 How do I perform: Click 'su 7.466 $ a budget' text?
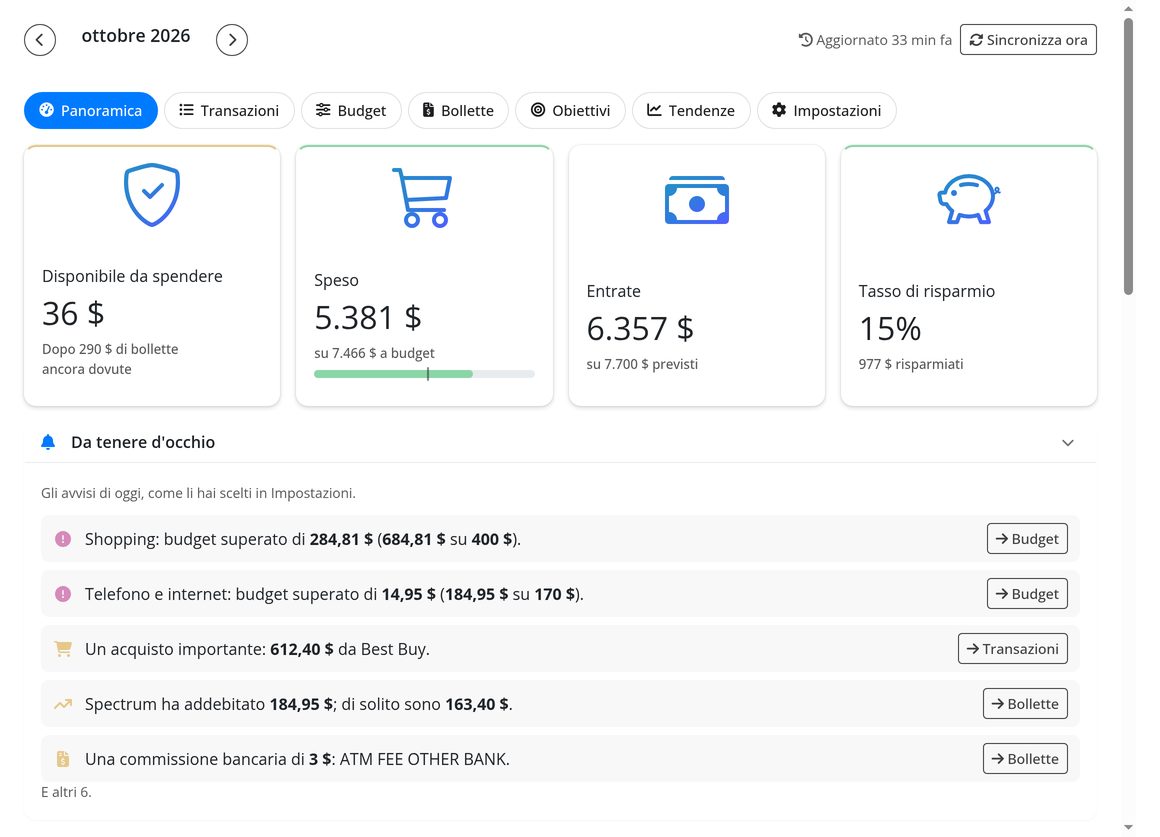coord(374,353)
